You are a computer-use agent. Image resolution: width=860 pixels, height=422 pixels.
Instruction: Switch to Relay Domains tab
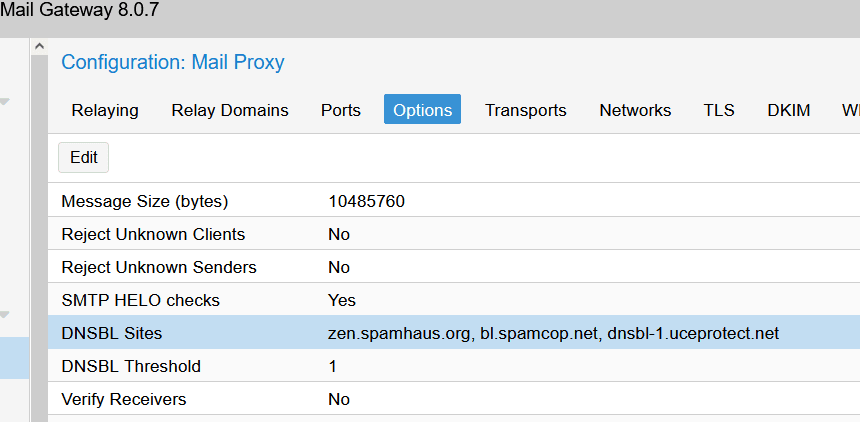pos(230,110)
